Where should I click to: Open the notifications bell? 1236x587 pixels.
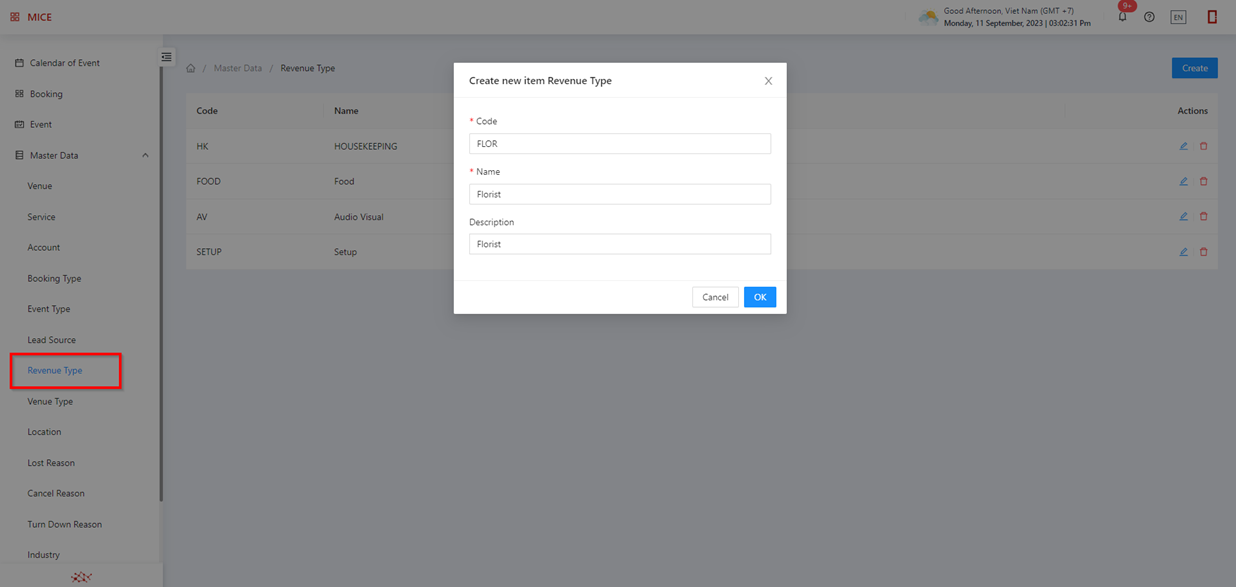point(1122,17)
